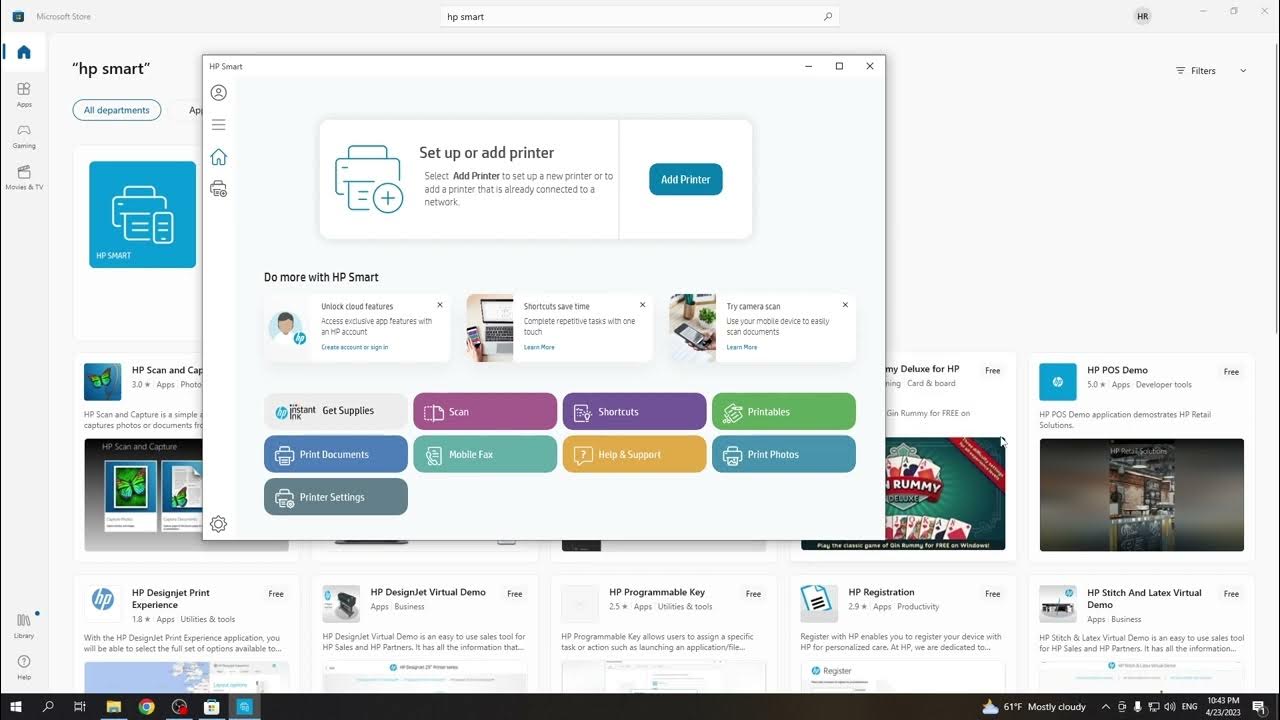Click the HP POS Demo screenshot thumbnail
Image resolution: width=1280 pixels, height=720 pixels.
tap(1142, 495)
